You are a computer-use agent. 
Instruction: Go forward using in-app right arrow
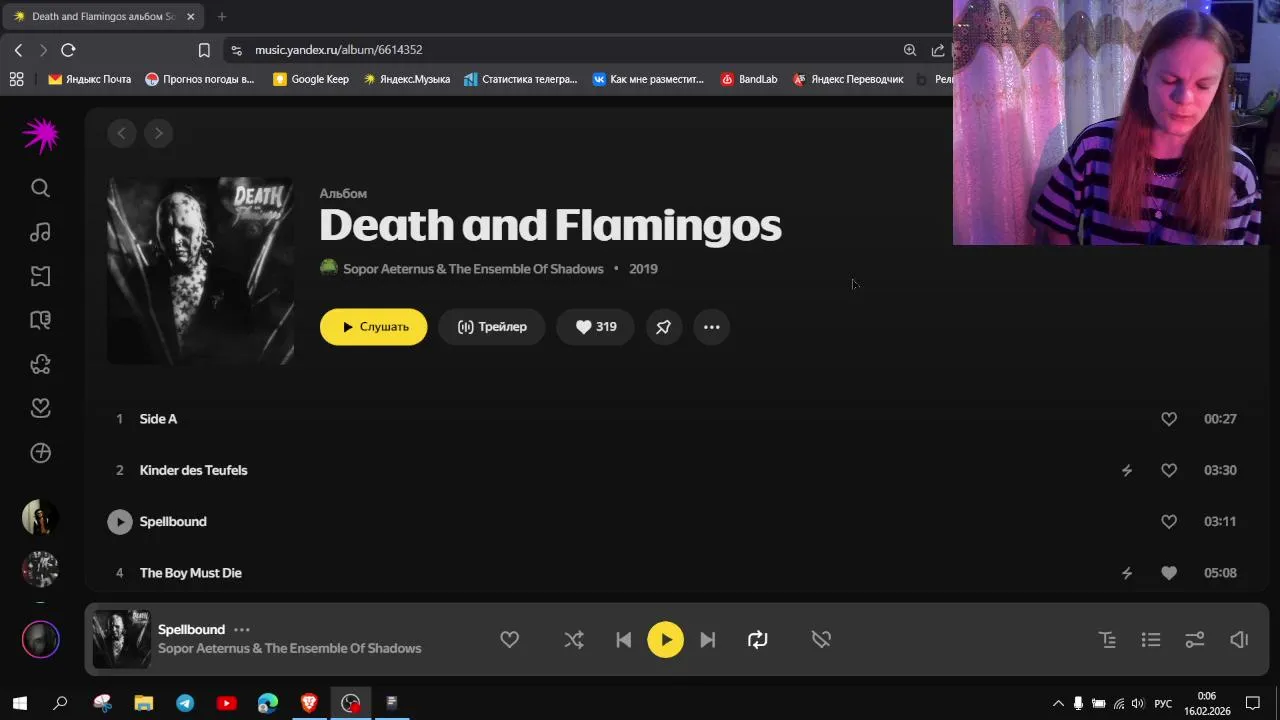point(158,133)
